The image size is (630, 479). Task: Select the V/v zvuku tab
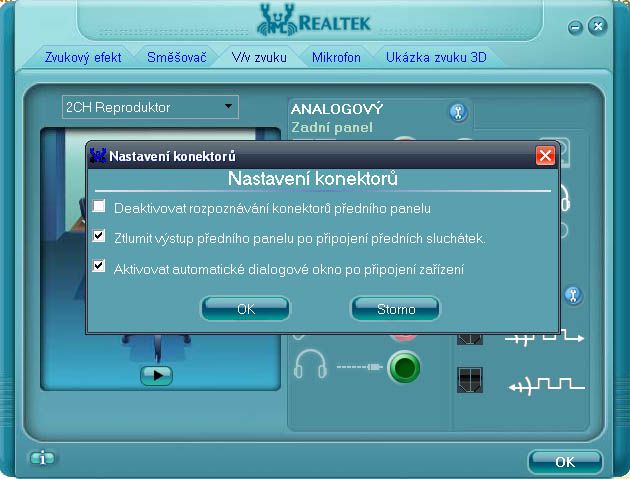[259, 57]
